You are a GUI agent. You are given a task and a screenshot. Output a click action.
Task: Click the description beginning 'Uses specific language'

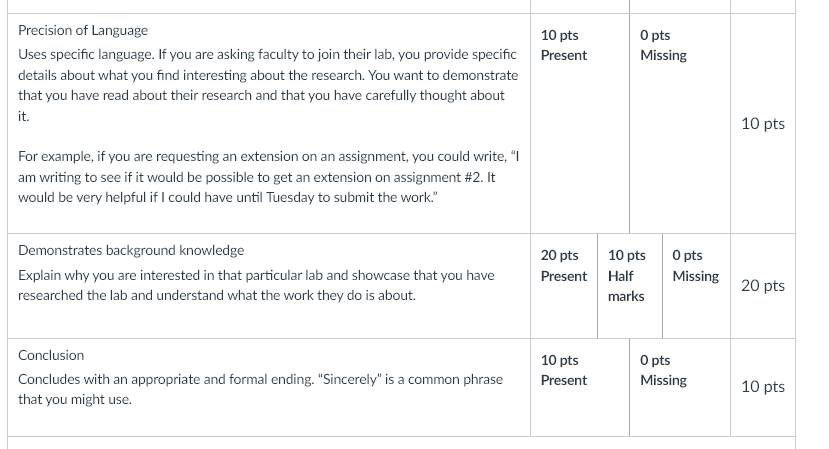tap(268, 85)
